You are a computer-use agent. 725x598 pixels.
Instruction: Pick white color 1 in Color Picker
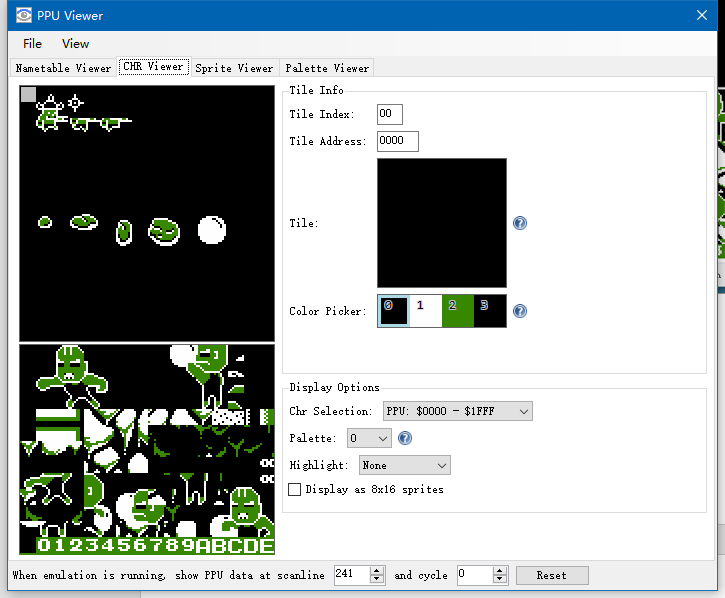(x=426, y=311)
